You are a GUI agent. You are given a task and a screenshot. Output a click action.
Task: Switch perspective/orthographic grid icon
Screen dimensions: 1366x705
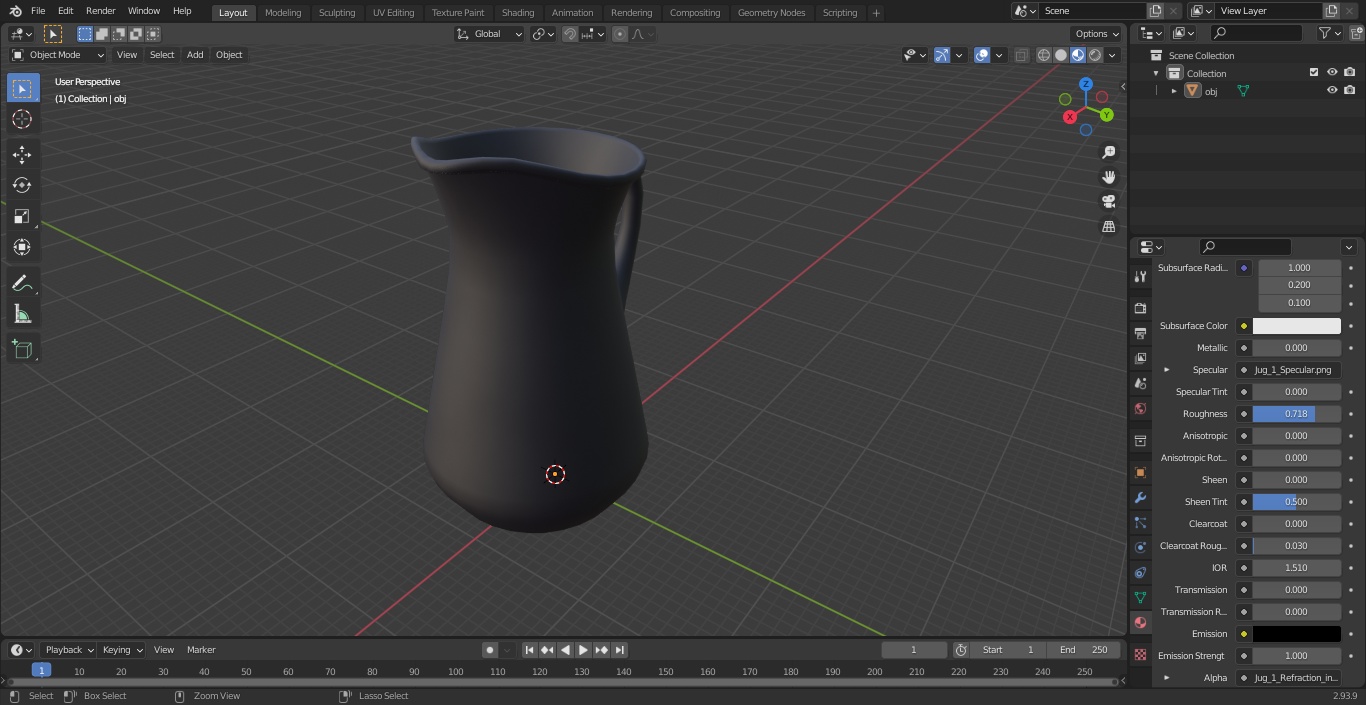[1108, 226]
